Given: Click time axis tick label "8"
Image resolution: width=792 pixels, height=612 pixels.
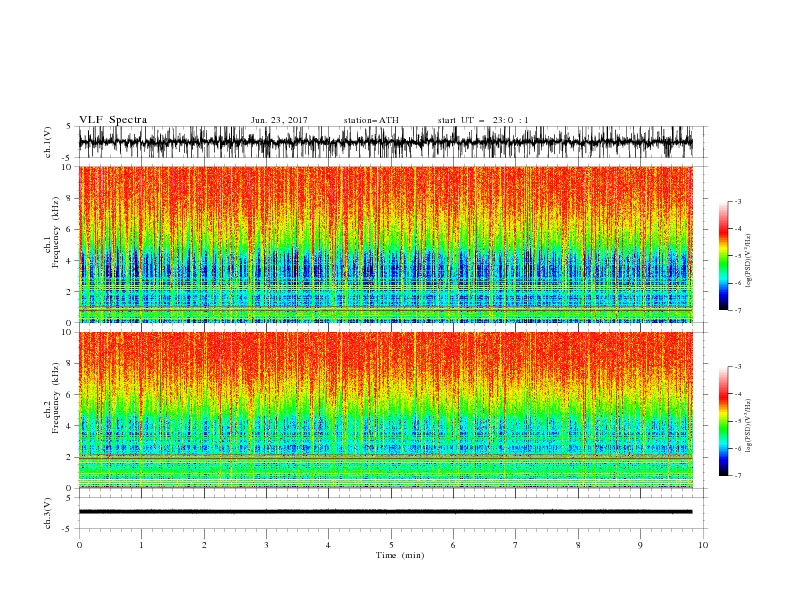Looking at the screenshot, I should pyautogui.click(x=578, y=545).
